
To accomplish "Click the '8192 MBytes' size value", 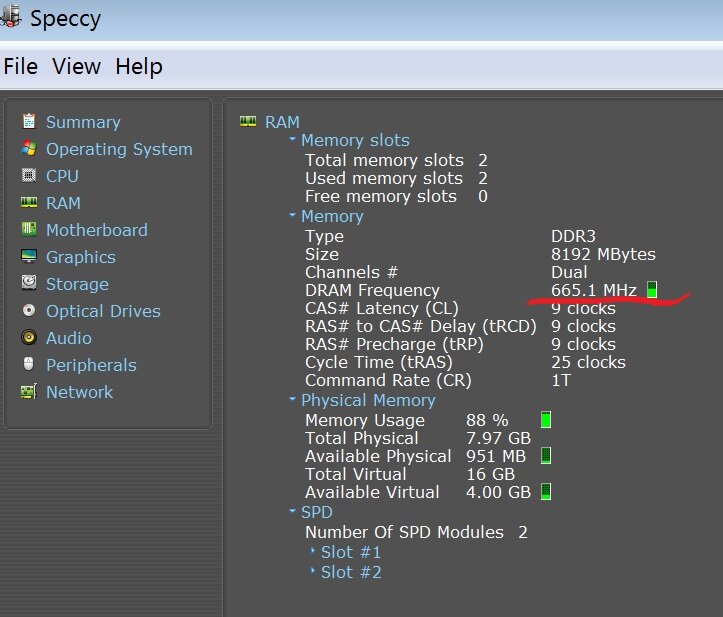I will point(603,254).
